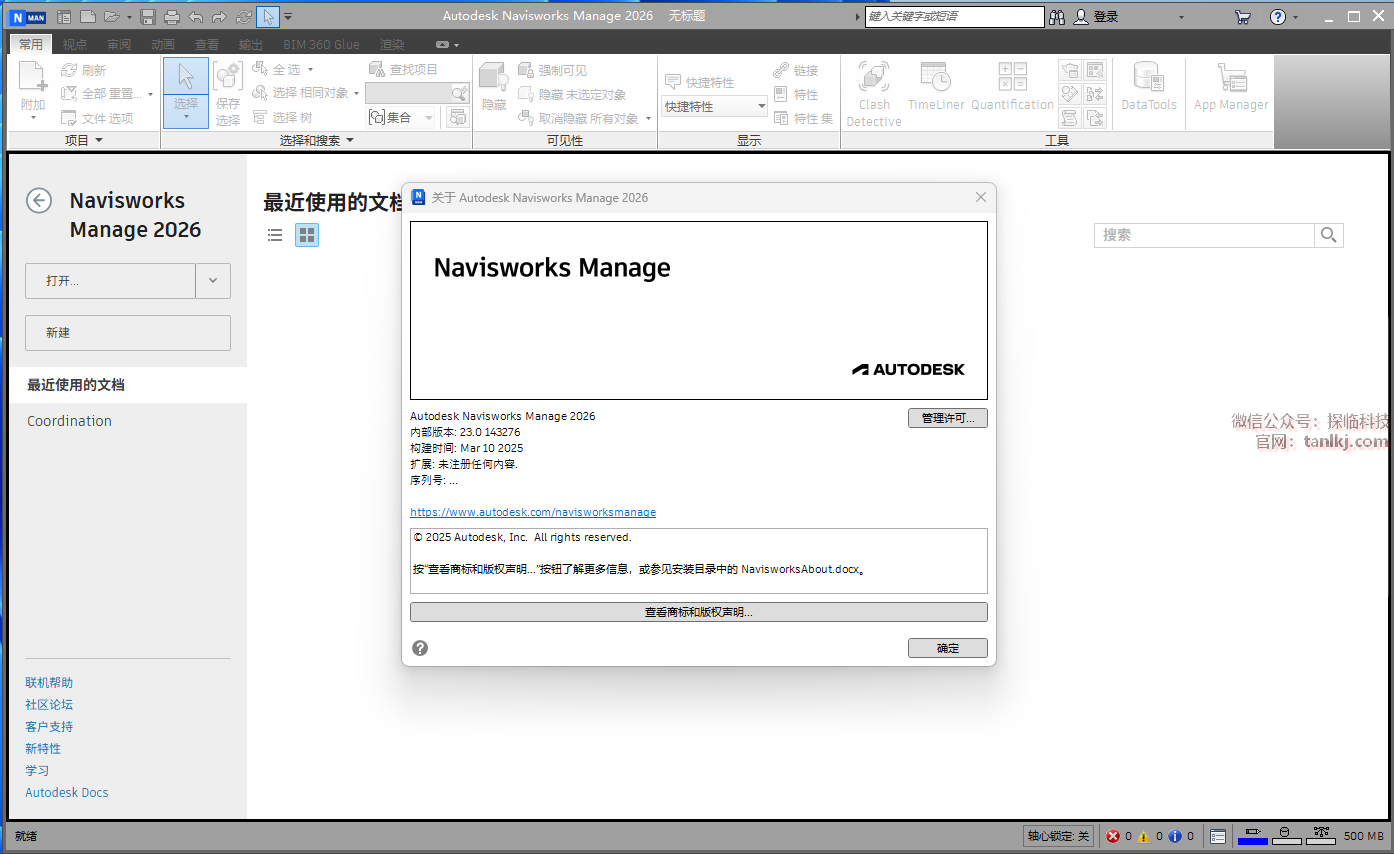Switch to the Output (输出) ribbon tab
The width and height of the screenshot is (1394, 854).
click(x=251, y=44)
